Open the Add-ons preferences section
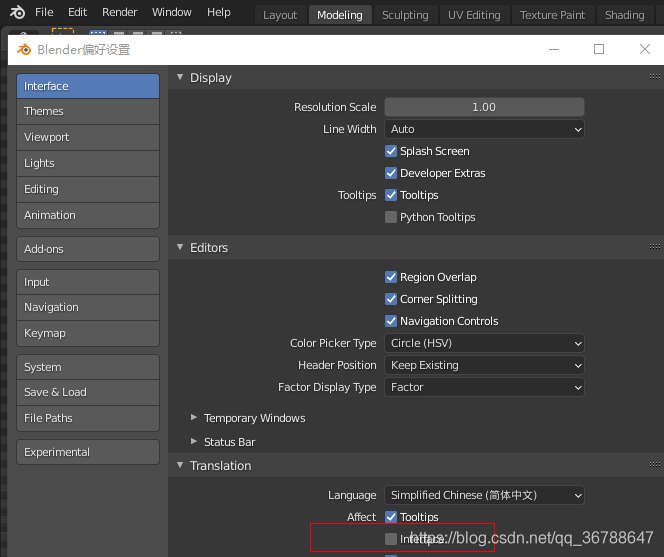The height and width of the screenshot is (557, 664). [x=88, y=249]
